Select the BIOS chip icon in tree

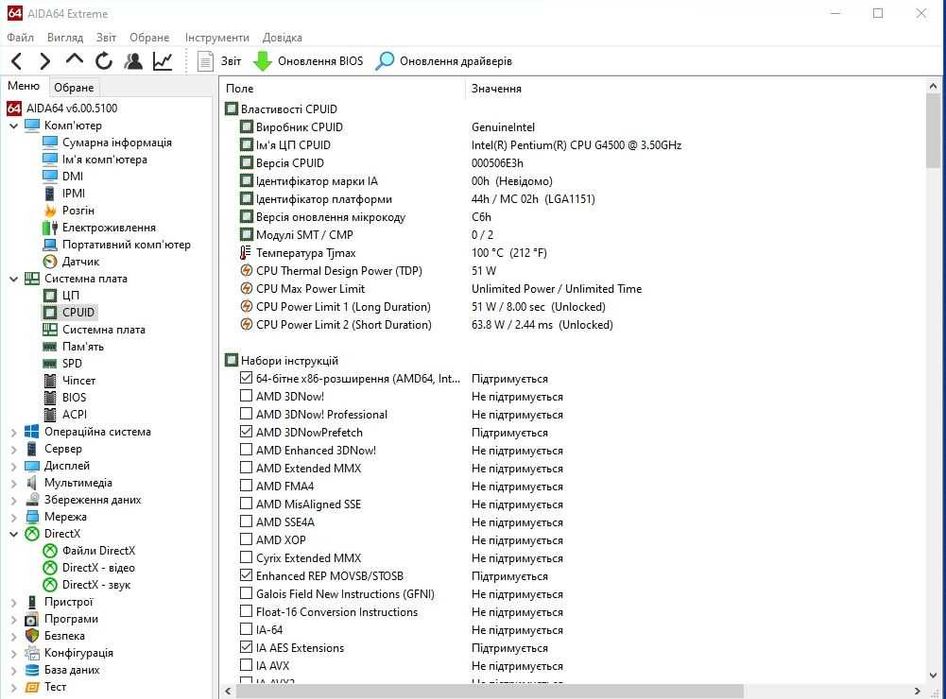50,397
